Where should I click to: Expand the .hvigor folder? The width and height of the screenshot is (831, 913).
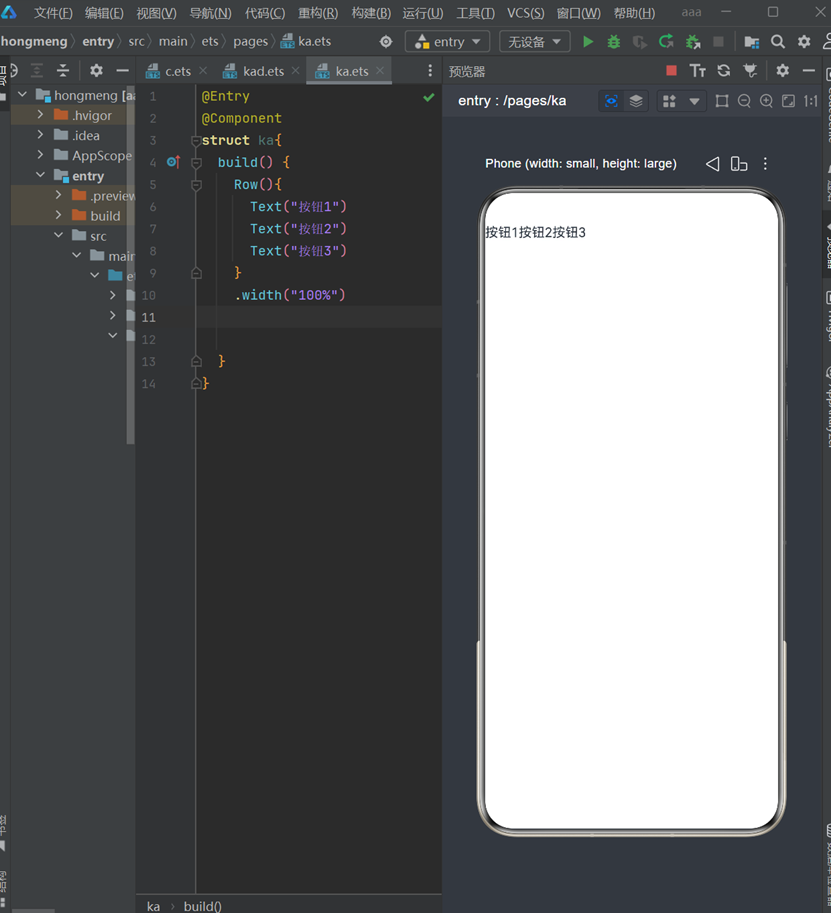point(40,115)
